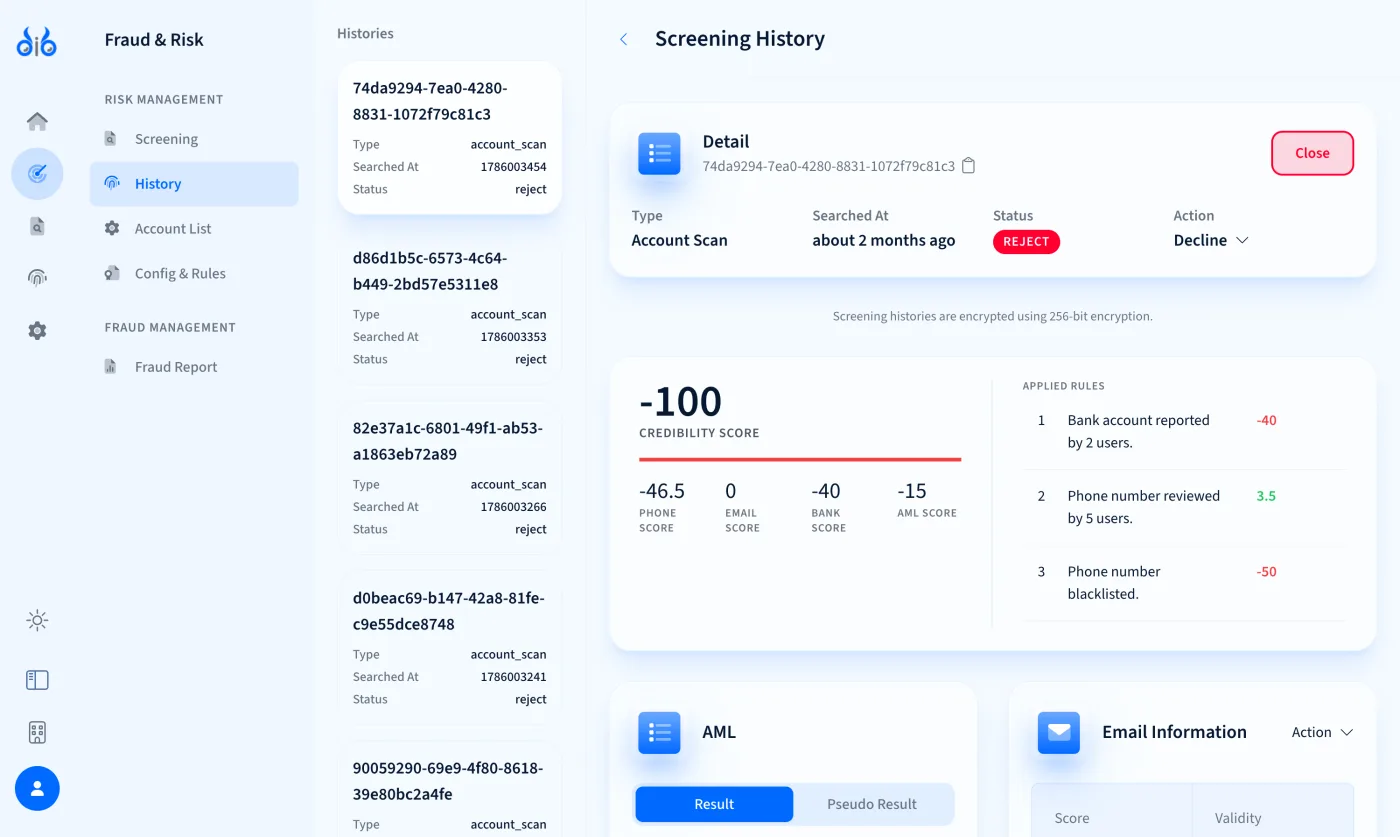
Task: Open the History menu item
Action: pyautogui.click(x=194, y=184)
